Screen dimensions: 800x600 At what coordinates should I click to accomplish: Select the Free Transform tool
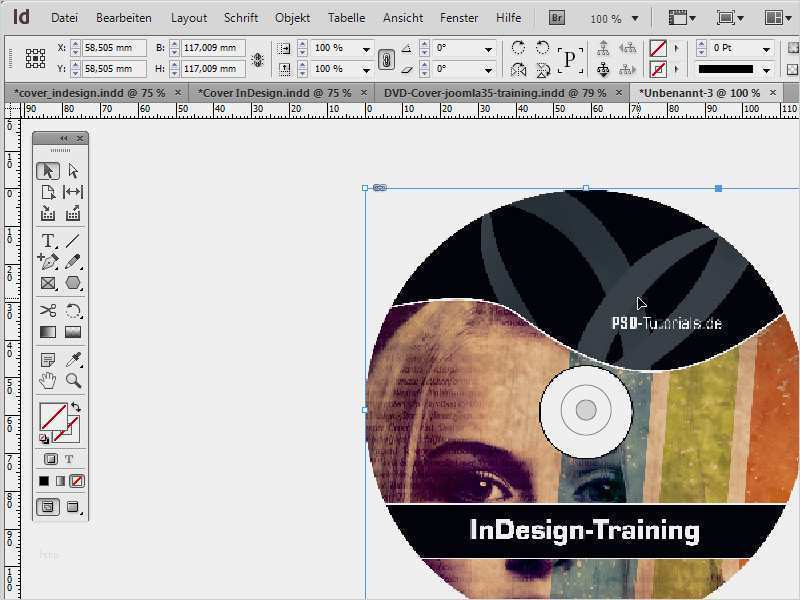[73, 310]
